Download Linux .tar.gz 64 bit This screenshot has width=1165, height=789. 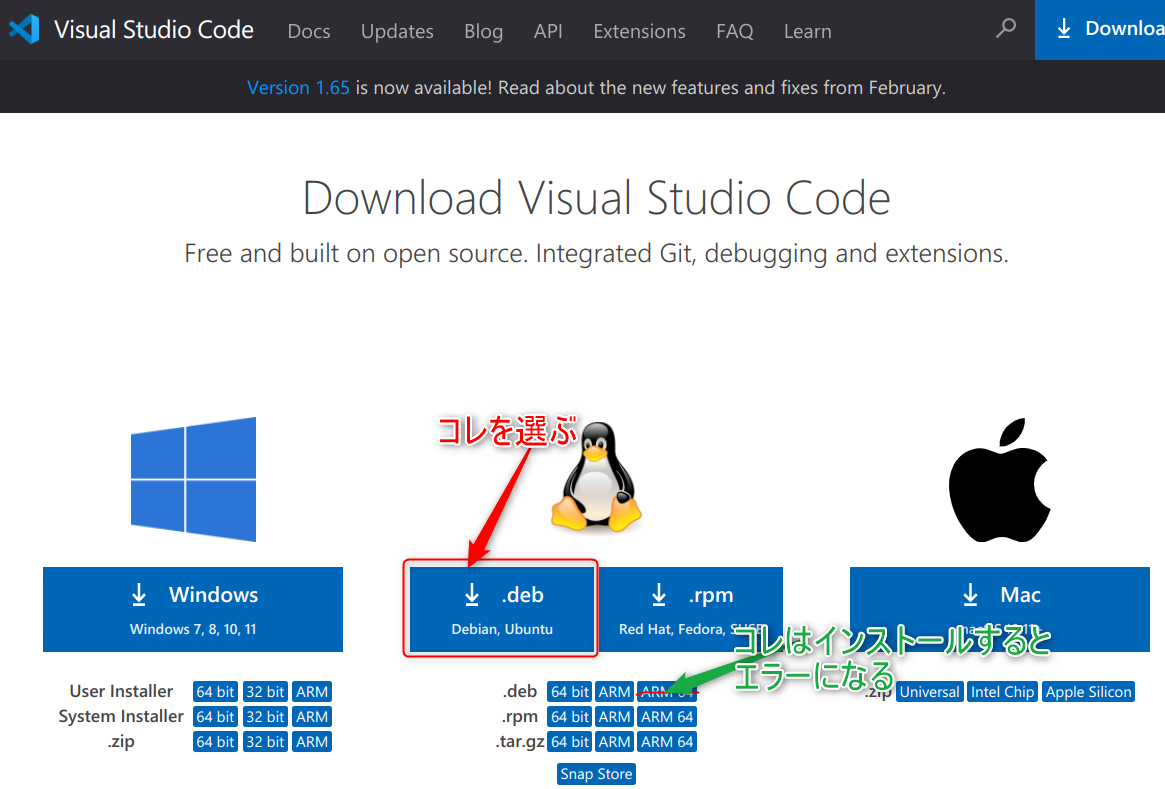tap(570, 741)
